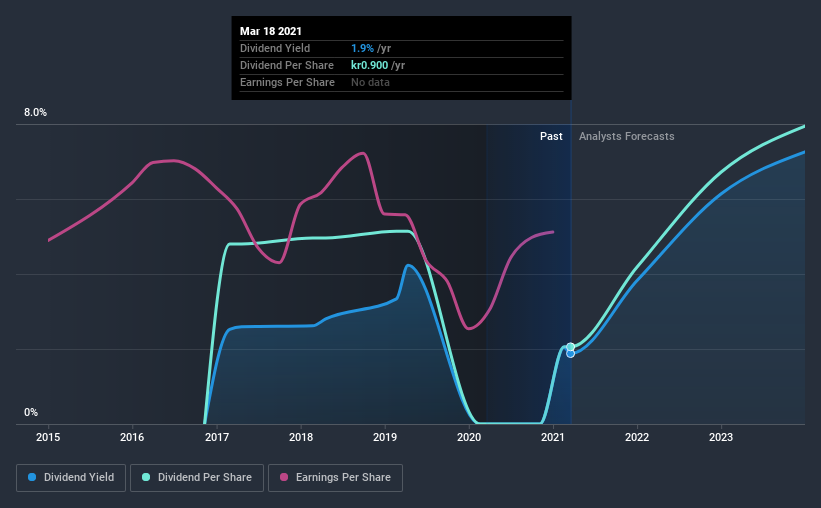Image resolution: width=821 pixels, height=508 pixels.
Task: Click the 2023 x-axis label
Action: tap(721, 437)
